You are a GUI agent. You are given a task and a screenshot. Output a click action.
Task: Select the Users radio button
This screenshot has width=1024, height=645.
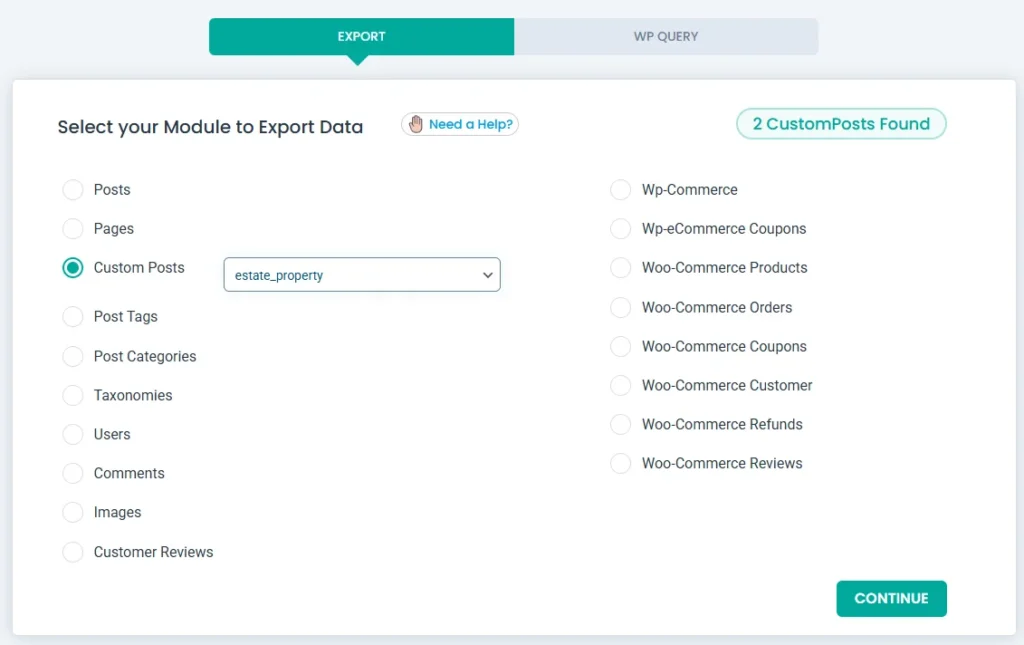(x=73, y=435)
